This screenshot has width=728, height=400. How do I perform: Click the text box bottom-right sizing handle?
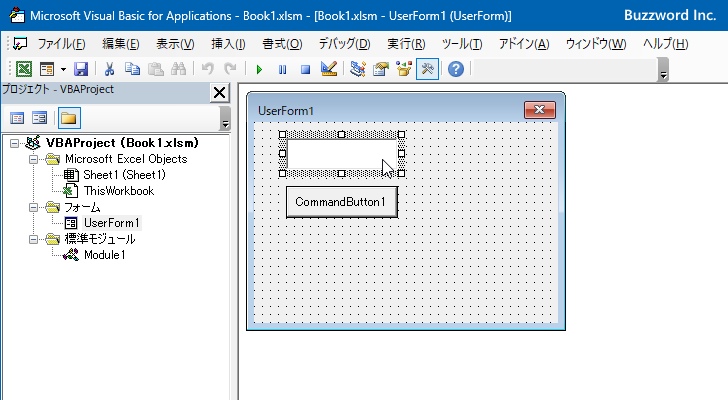click(401, 173)
